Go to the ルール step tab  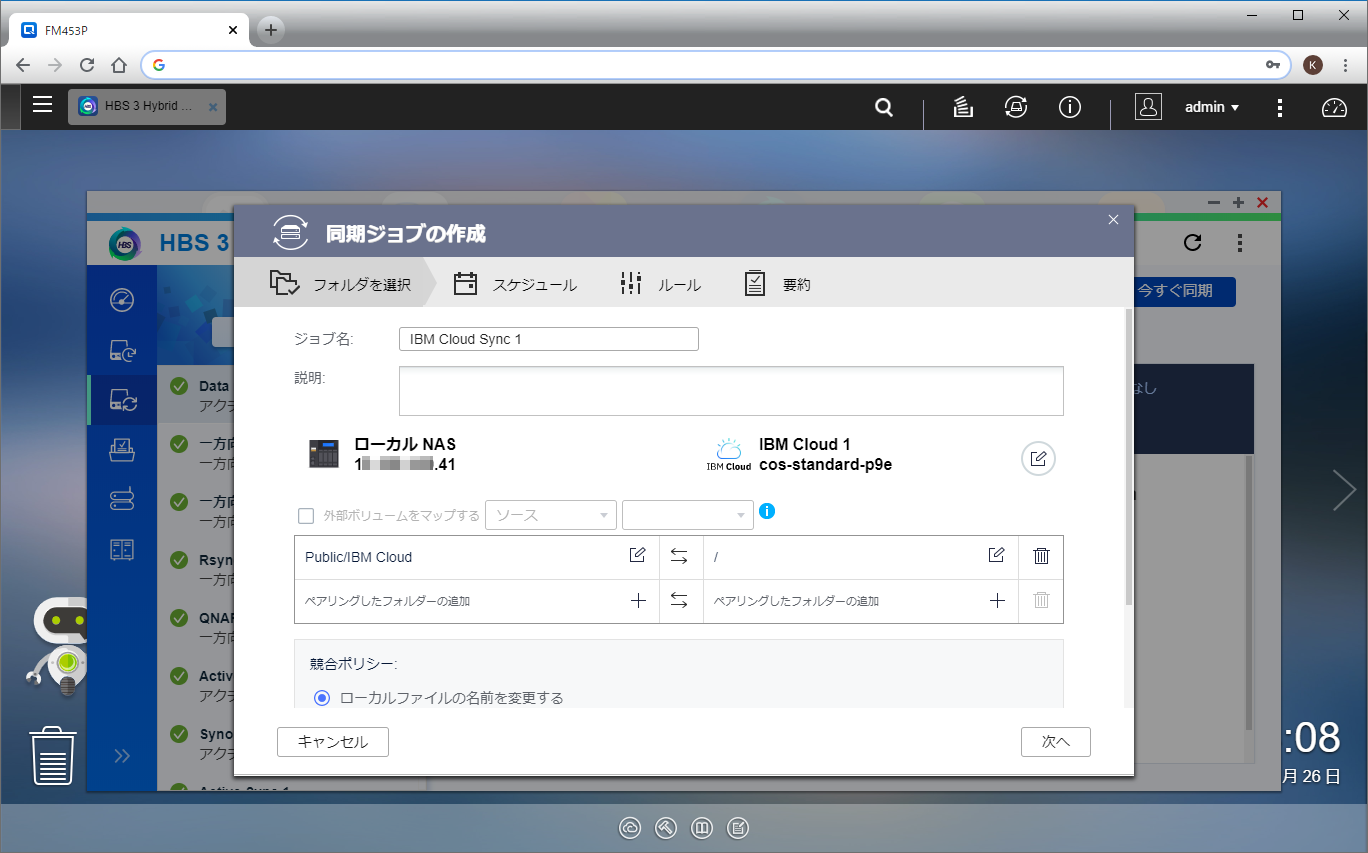[660, 284]
